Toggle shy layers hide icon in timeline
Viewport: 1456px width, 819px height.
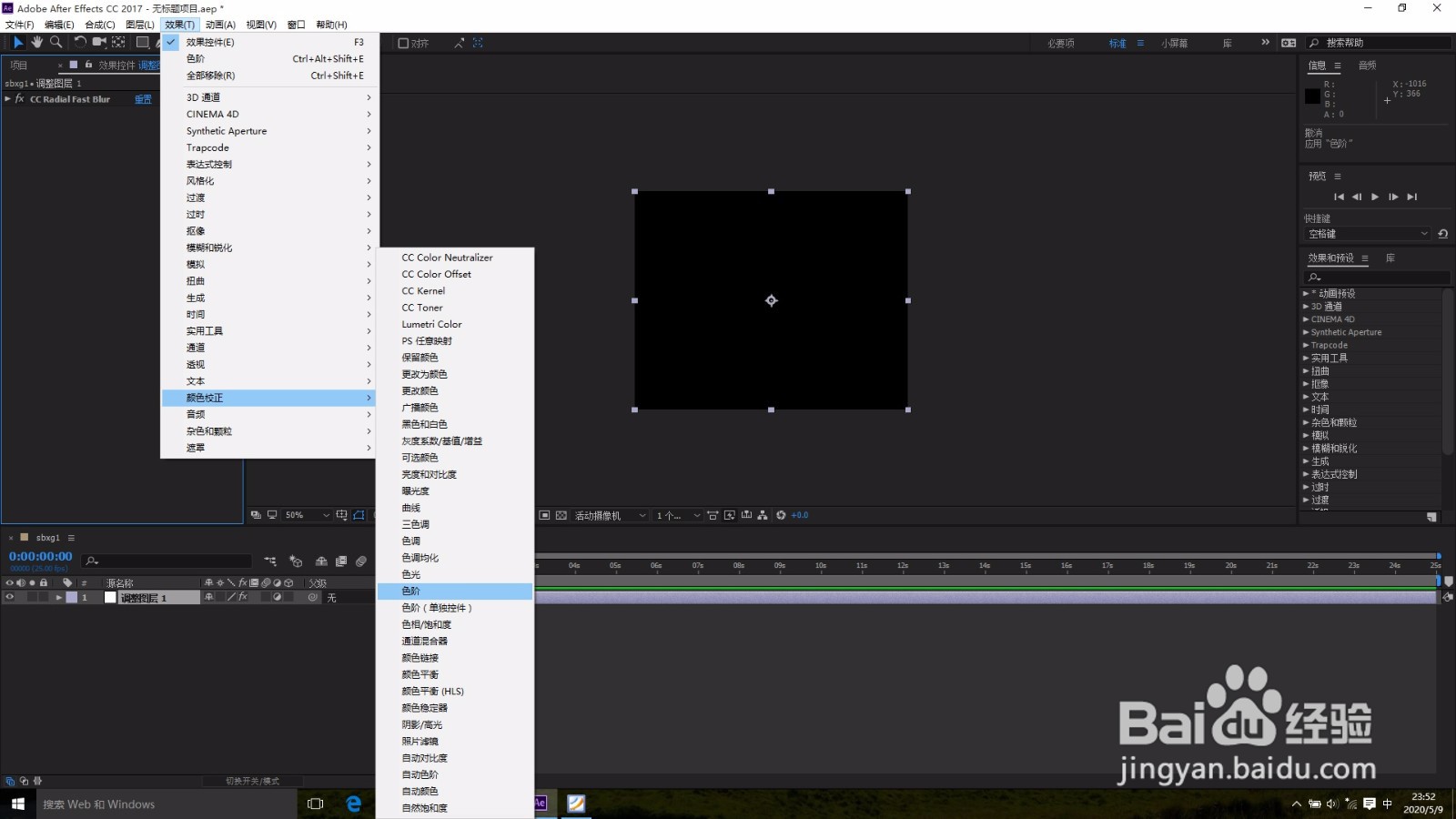click(x=320, y=561)
